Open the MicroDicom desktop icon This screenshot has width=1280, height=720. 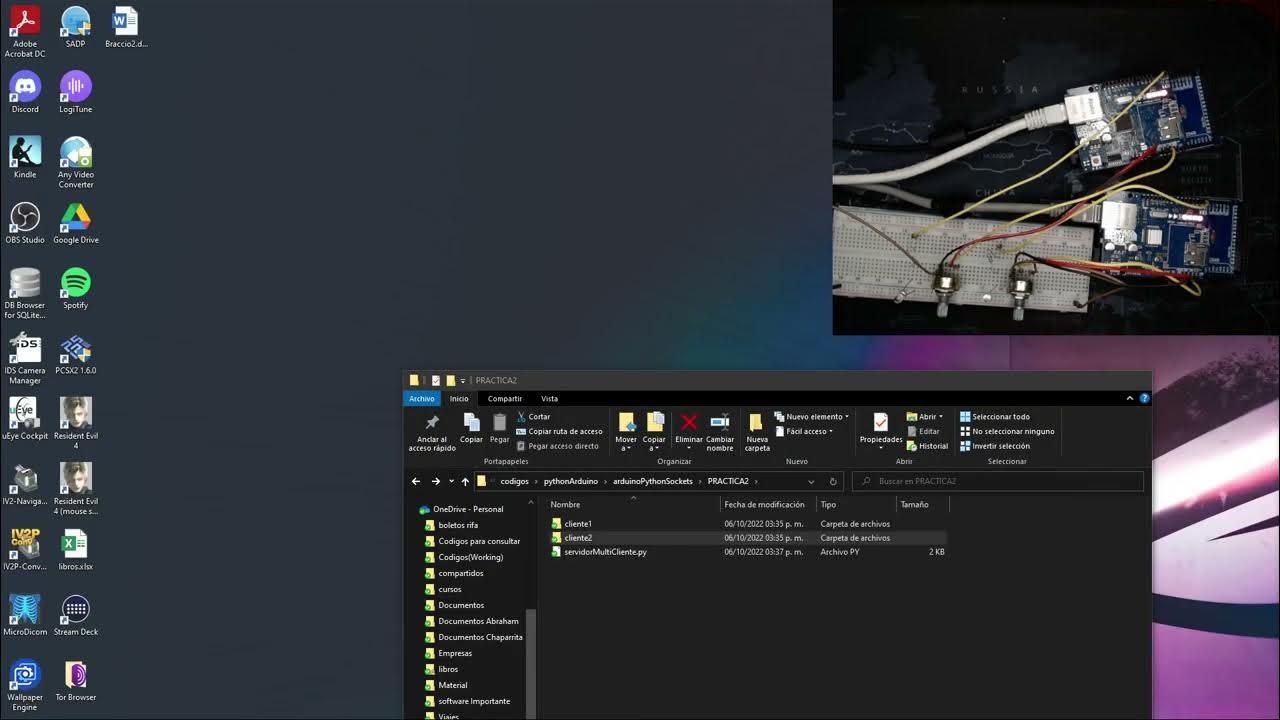point(25,614)
